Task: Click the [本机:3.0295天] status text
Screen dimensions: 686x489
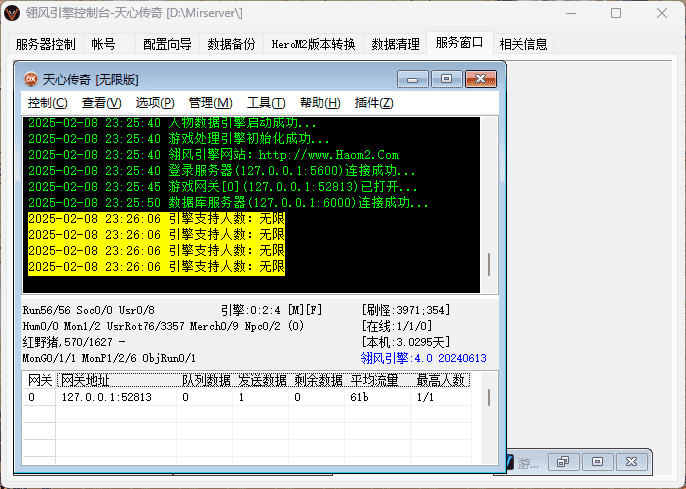Action: [406, 342]
